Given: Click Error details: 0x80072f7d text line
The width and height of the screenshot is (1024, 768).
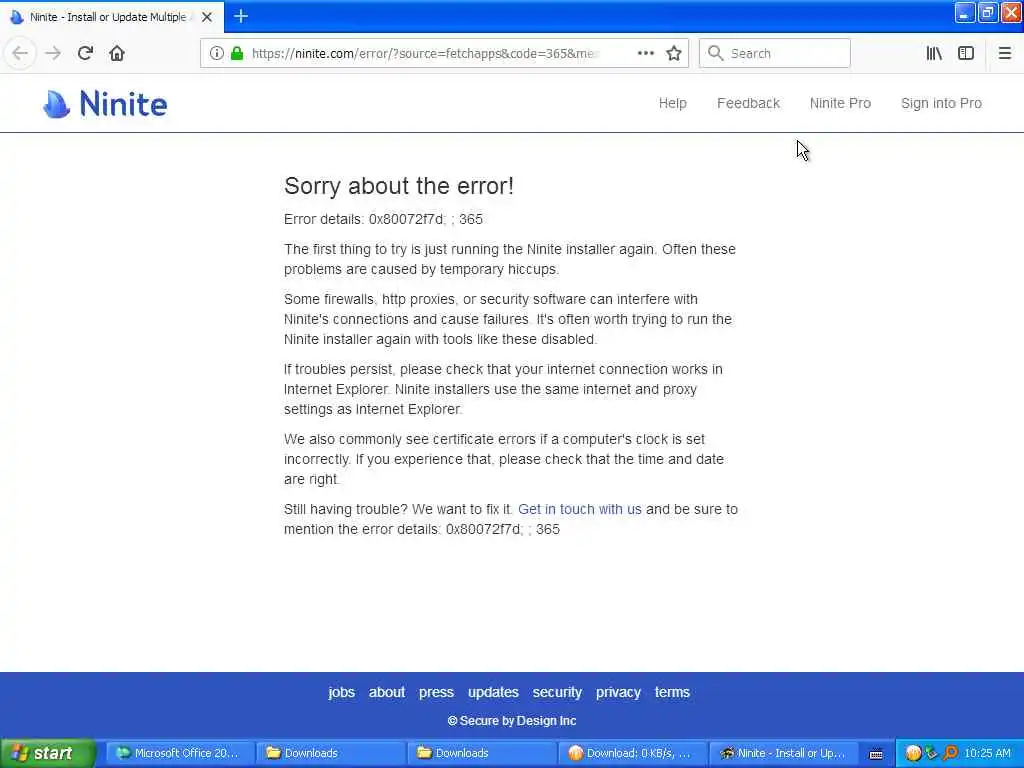Looking at the screenshot, I should [383, 219].
